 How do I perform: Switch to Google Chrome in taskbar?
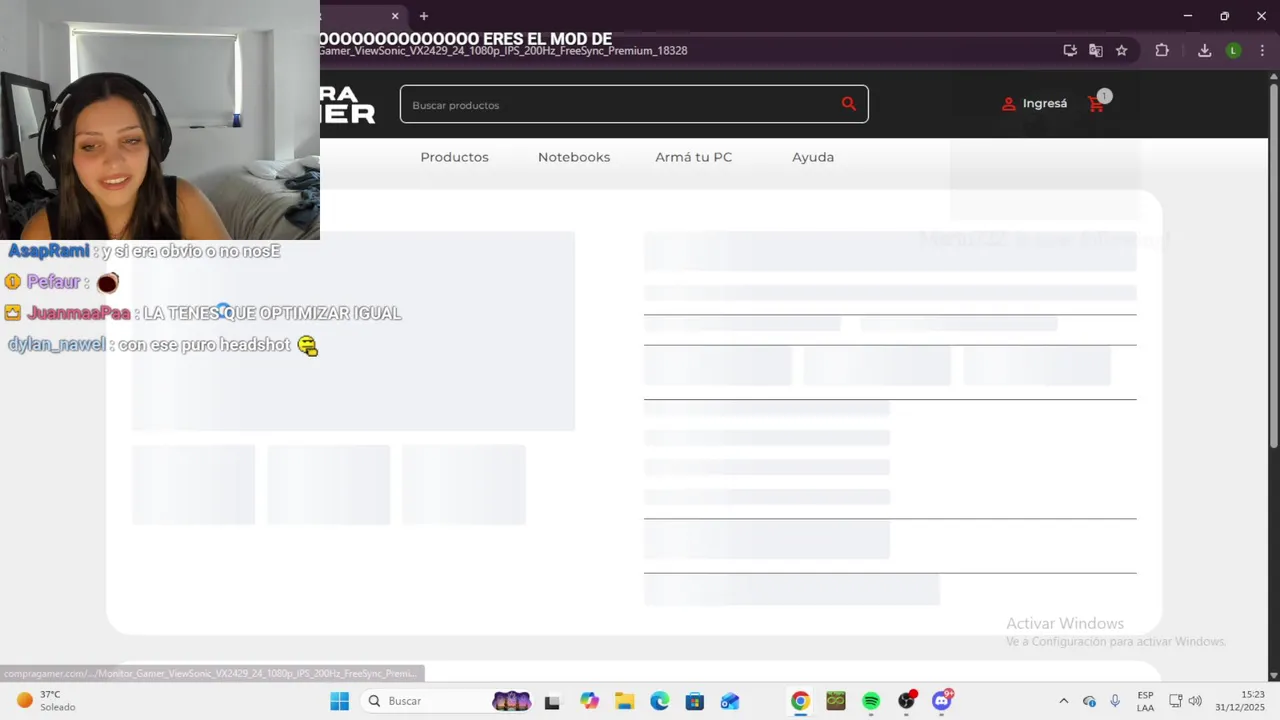pyautogui.click(x=800, y=701)
